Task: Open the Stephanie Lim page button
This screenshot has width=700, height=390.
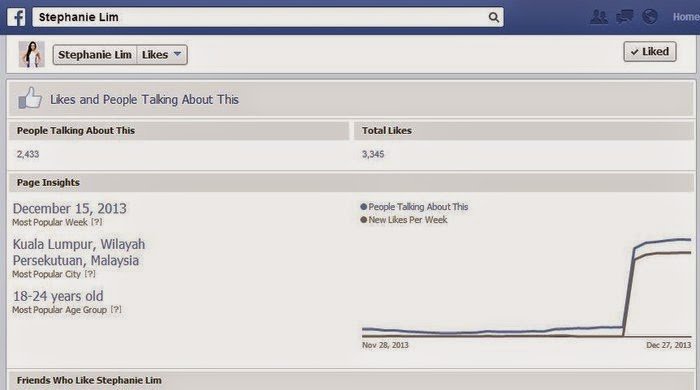Action: tap(95, 55)
